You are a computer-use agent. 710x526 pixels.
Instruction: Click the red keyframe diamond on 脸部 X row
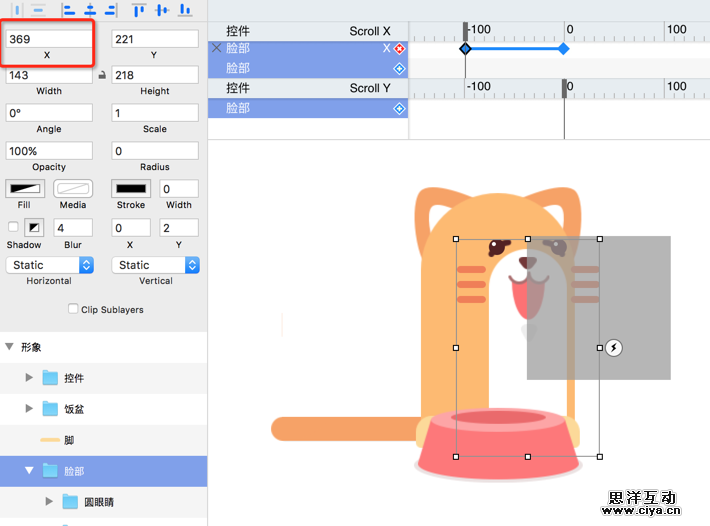(x=399, y=48)
